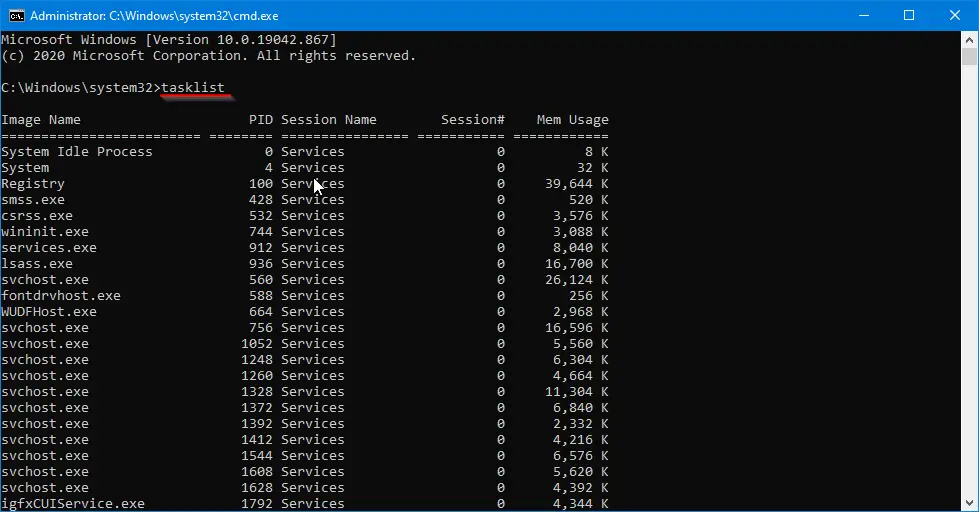979x512 pixels.
Task: Click the vertical scrollbar thumb
Action: click(969, 57)
